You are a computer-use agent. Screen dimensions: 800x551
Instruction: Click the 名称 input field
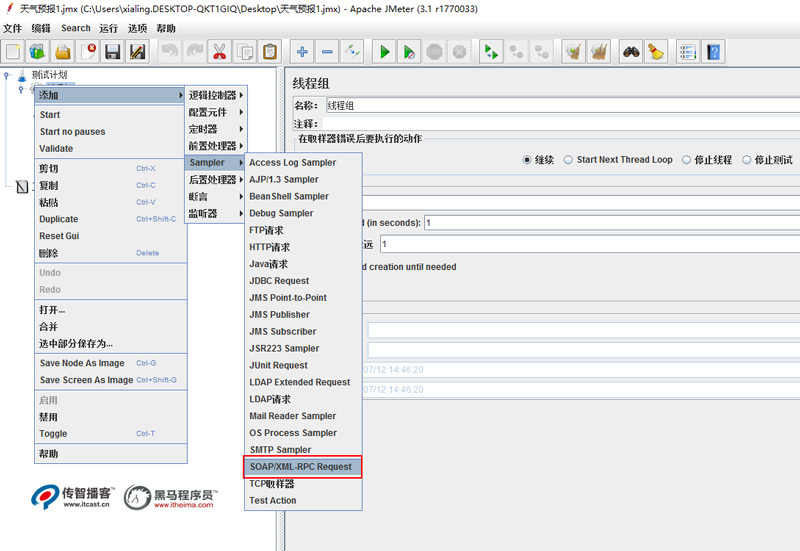coord(562,106)
